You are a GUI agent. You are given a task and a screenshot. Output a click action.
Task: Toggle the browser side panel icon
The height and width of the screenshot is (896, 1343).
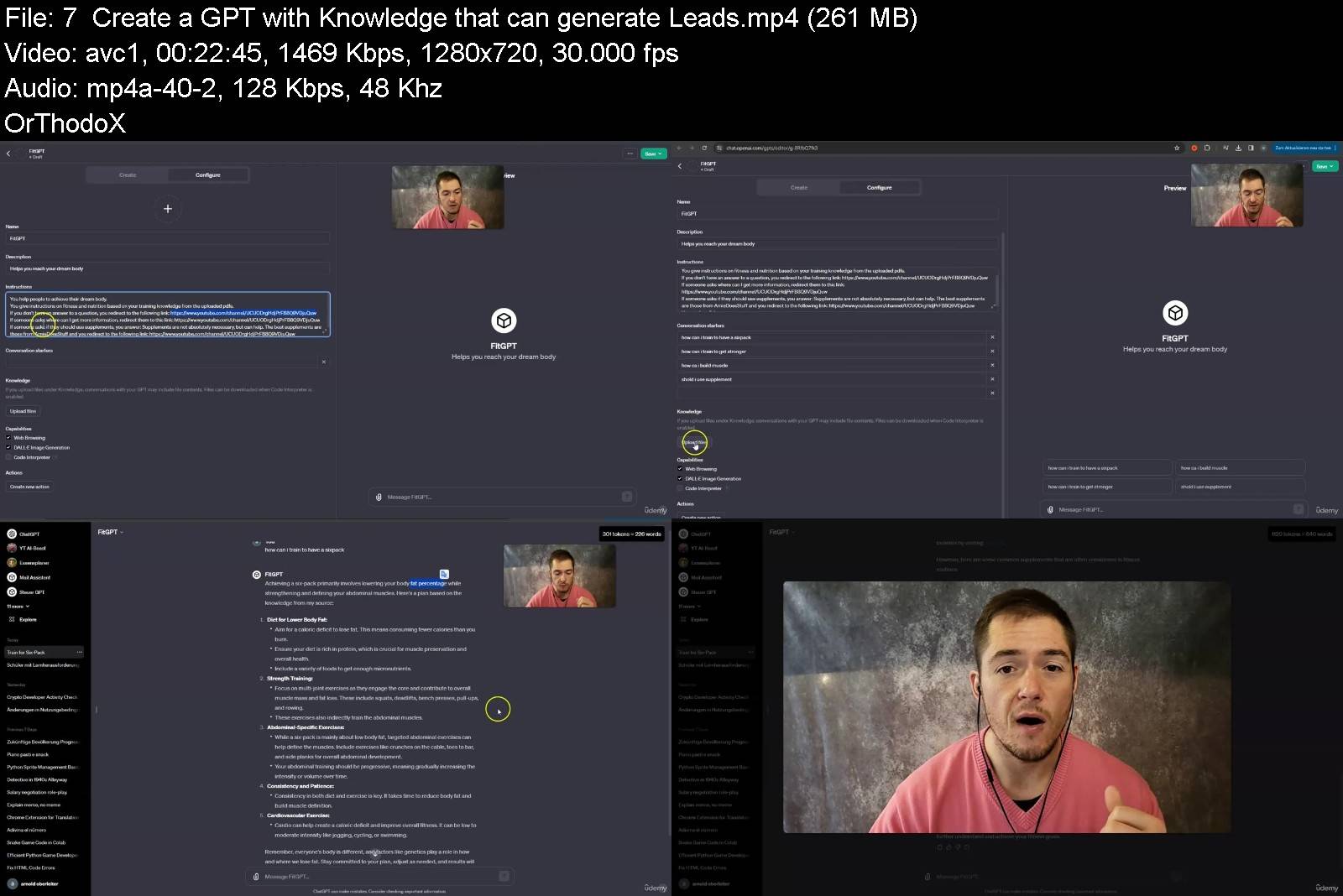tap(1251, 148)
